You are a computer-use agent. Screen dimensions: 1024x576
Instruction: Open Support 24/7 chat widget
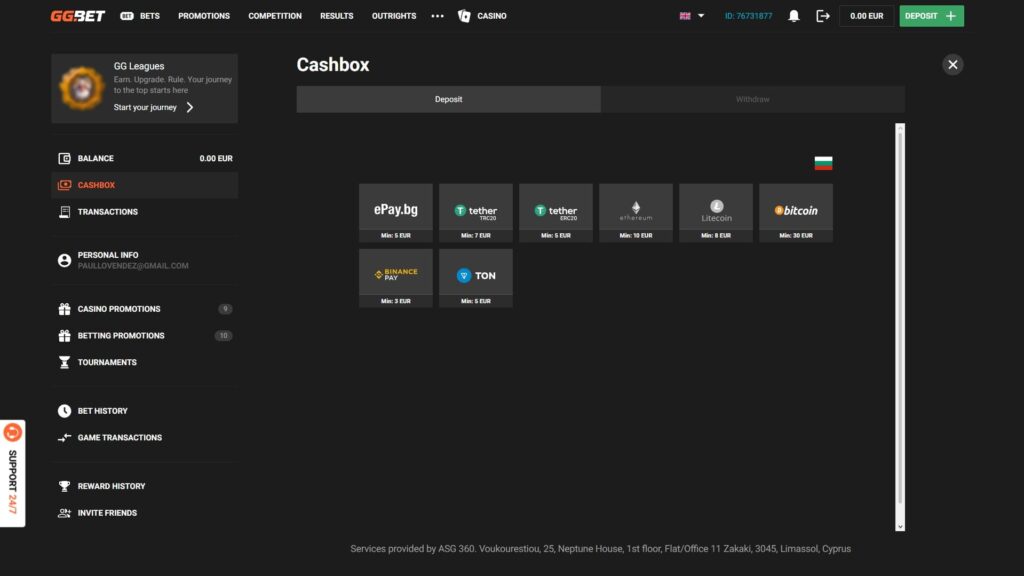tap(13, 472)
